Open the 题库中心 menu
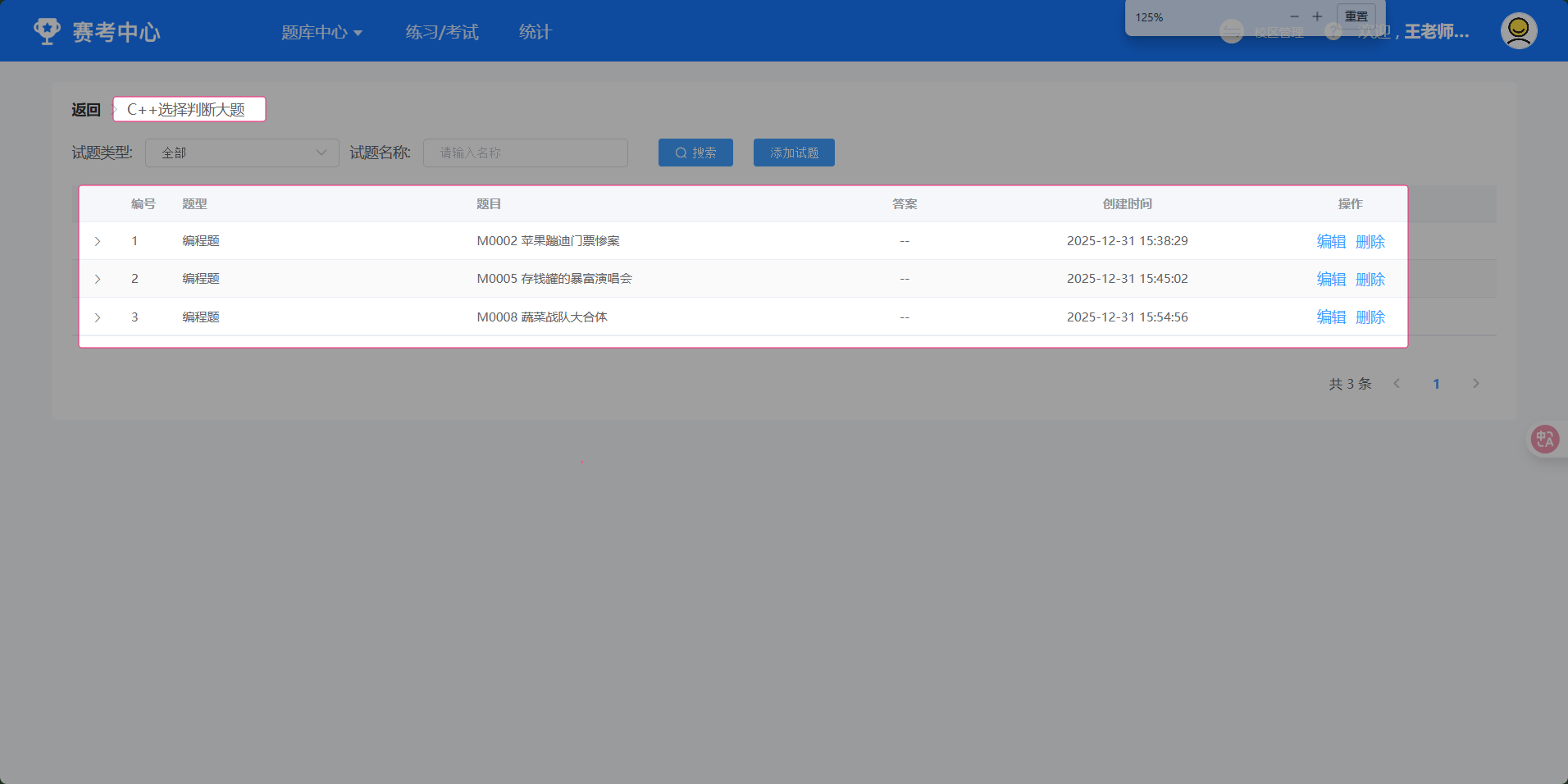1568x784 pixels. pos(321,32)
